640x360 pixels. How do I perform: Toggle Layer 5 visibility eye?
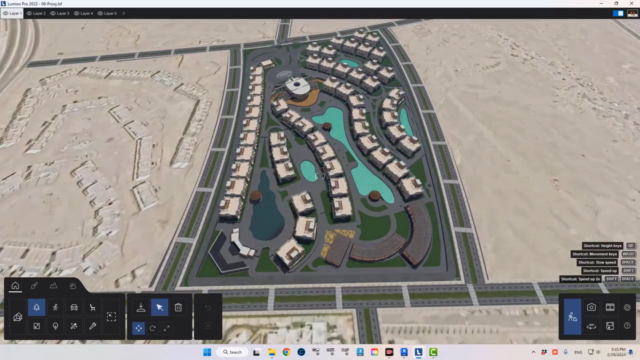point(100,13)
